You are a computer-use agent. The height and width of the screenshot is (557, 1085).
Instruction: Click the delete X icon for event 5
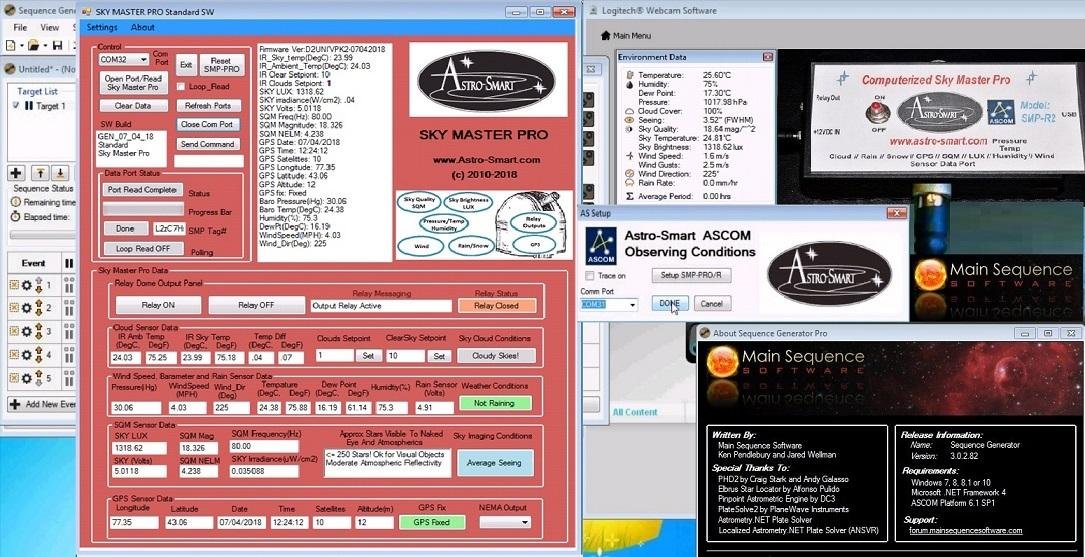(14, 378)
